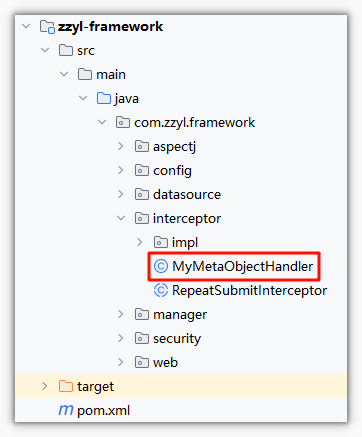
Task: Collapse the java source folder chevron
Action: pyautogui.click(x=83, y=98)
